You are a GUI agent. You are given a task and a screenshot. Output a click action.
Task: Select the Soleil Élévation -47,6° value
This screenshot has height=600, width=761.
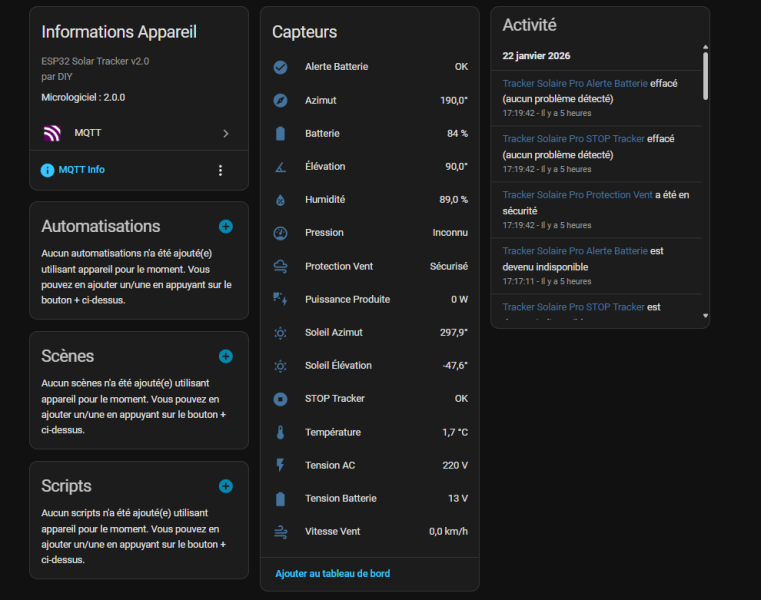(455, 366)
